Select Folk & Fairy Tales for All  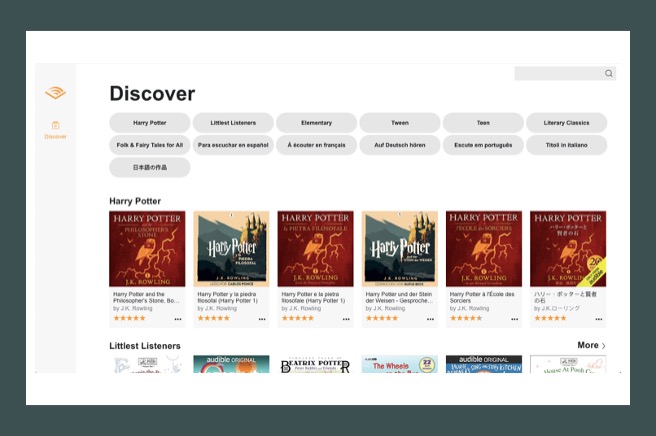(x=150, y=145)
